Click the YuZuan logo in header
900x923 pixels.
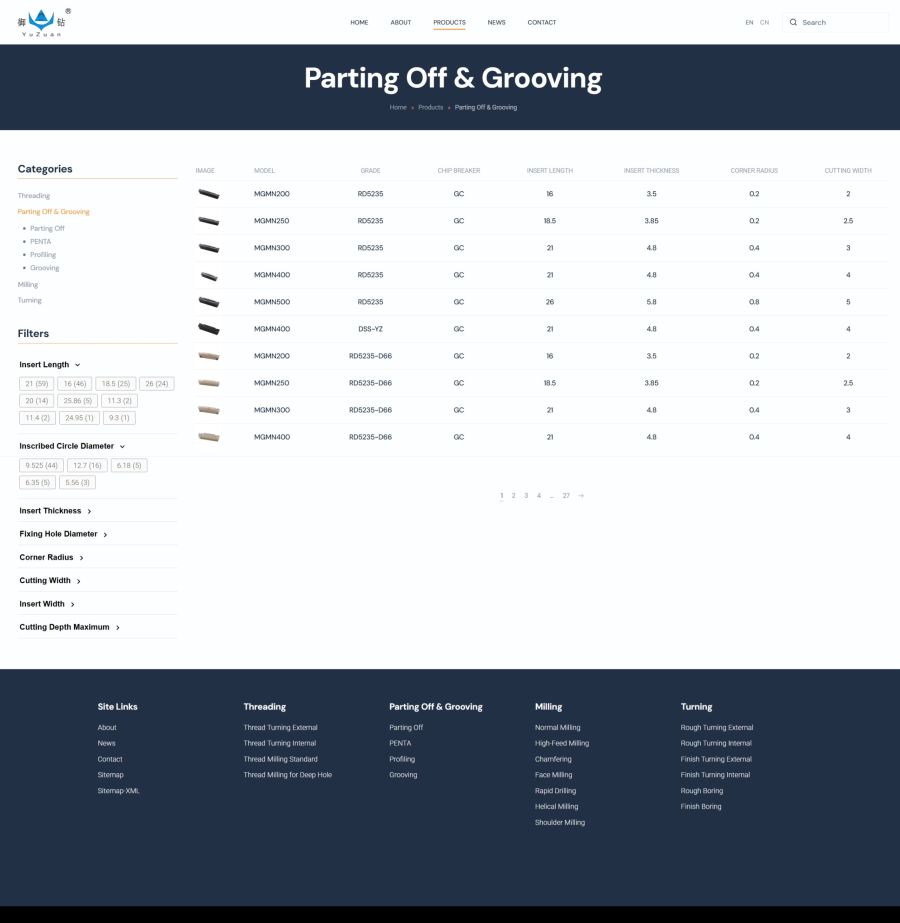tap(43, 22)
